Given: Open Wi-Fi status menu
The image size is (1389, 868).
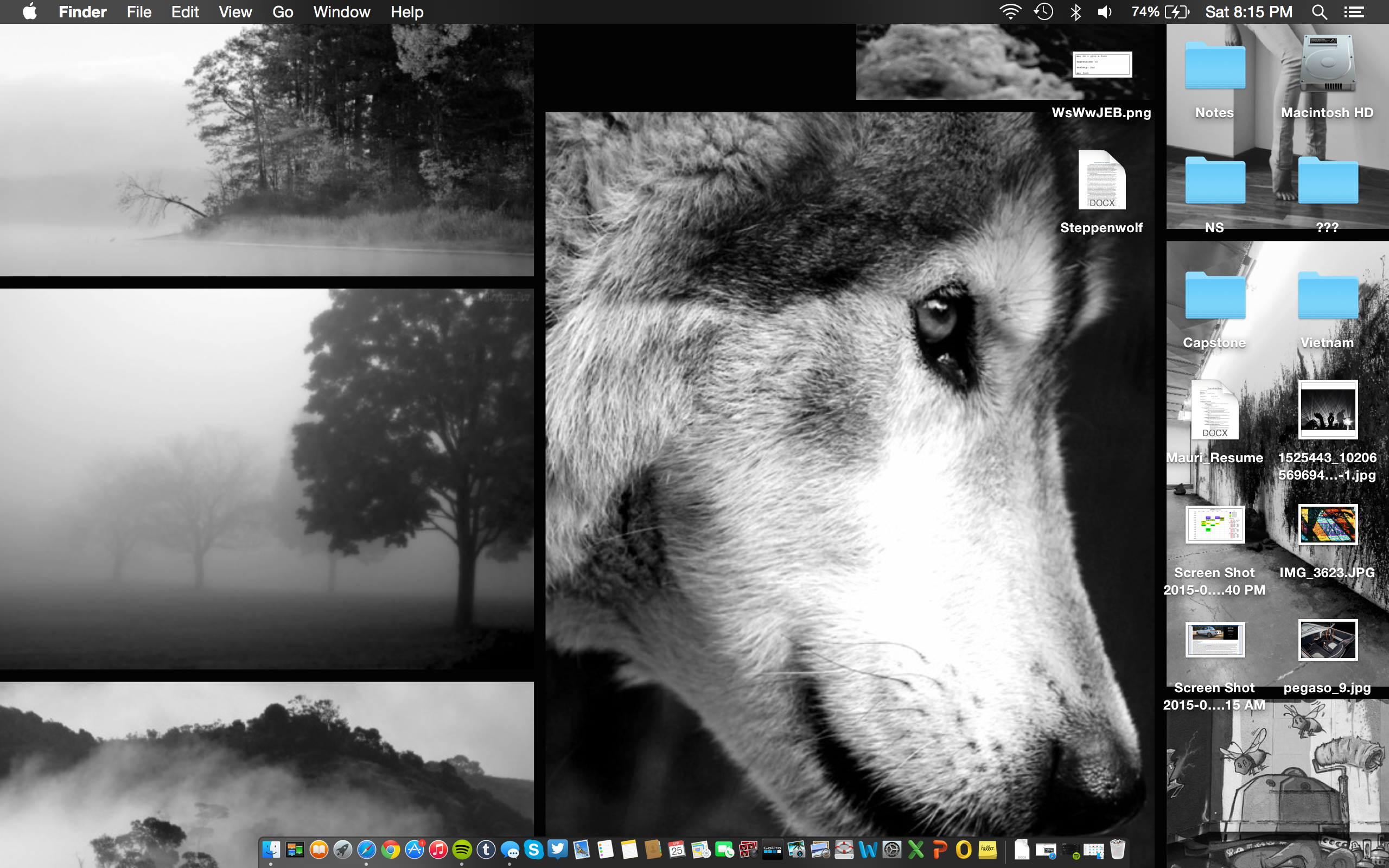Looking at the screenshot, I should click(1010, 11).
